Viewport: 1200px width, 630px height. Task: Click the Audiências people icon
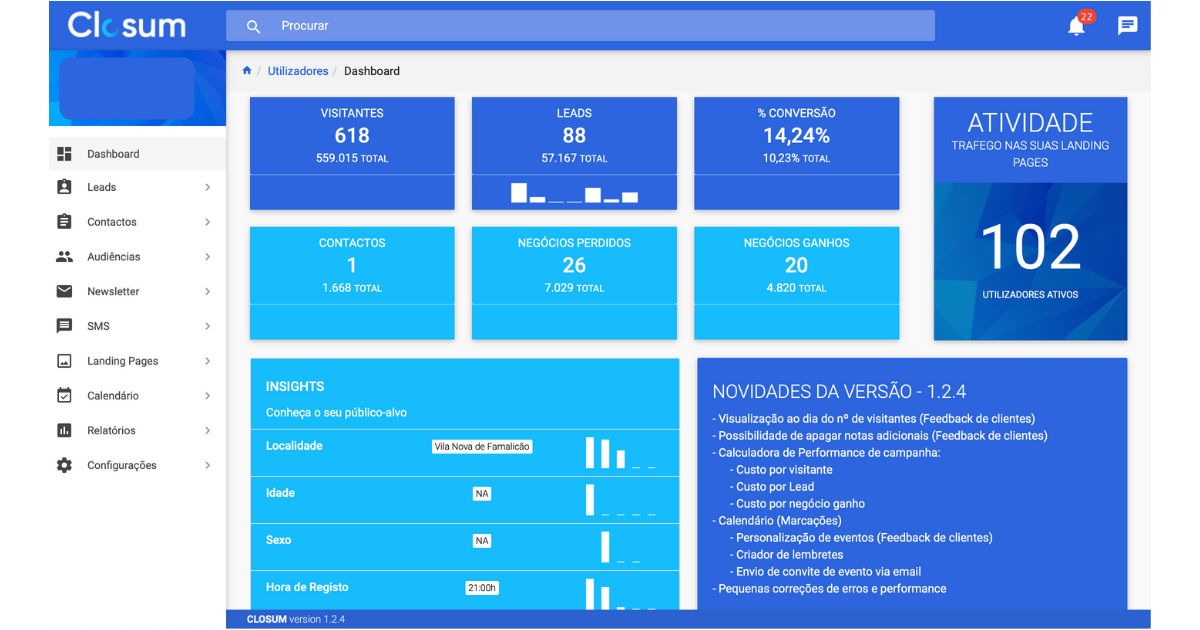65,257
